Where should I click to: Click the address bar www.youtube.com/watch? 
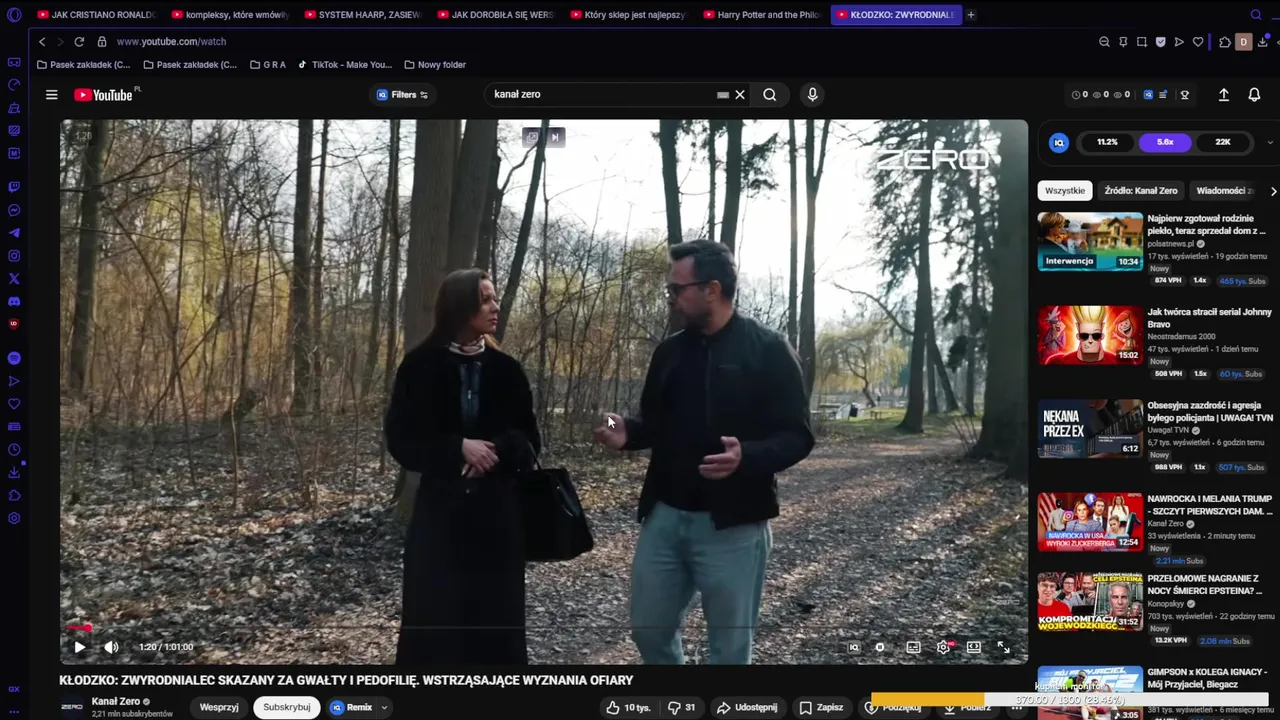[171, 42]
